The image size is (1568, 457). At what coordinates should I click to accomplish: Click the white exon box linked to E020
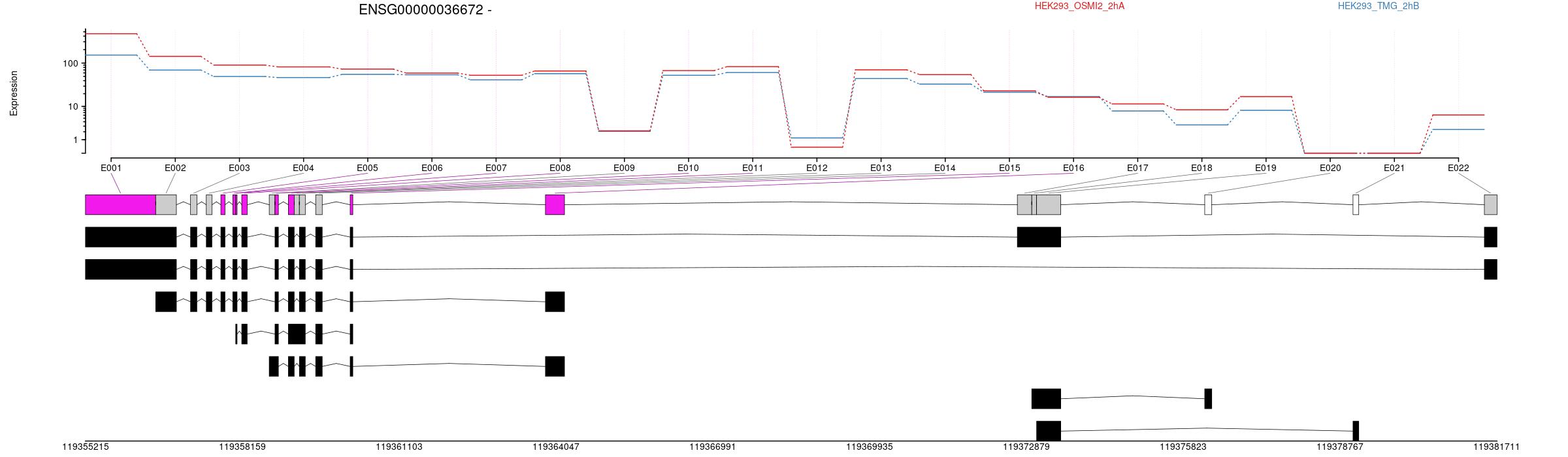click(1208, 204)
